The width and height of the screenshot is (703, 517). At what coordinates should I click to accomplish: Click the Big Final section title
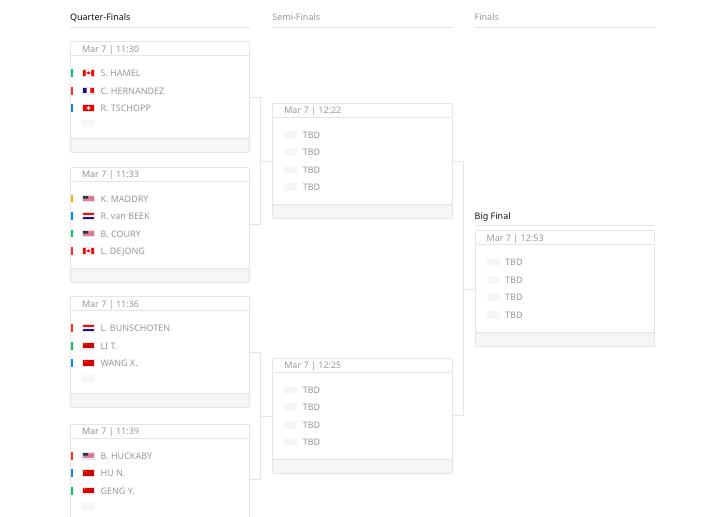tap(492, 216)
